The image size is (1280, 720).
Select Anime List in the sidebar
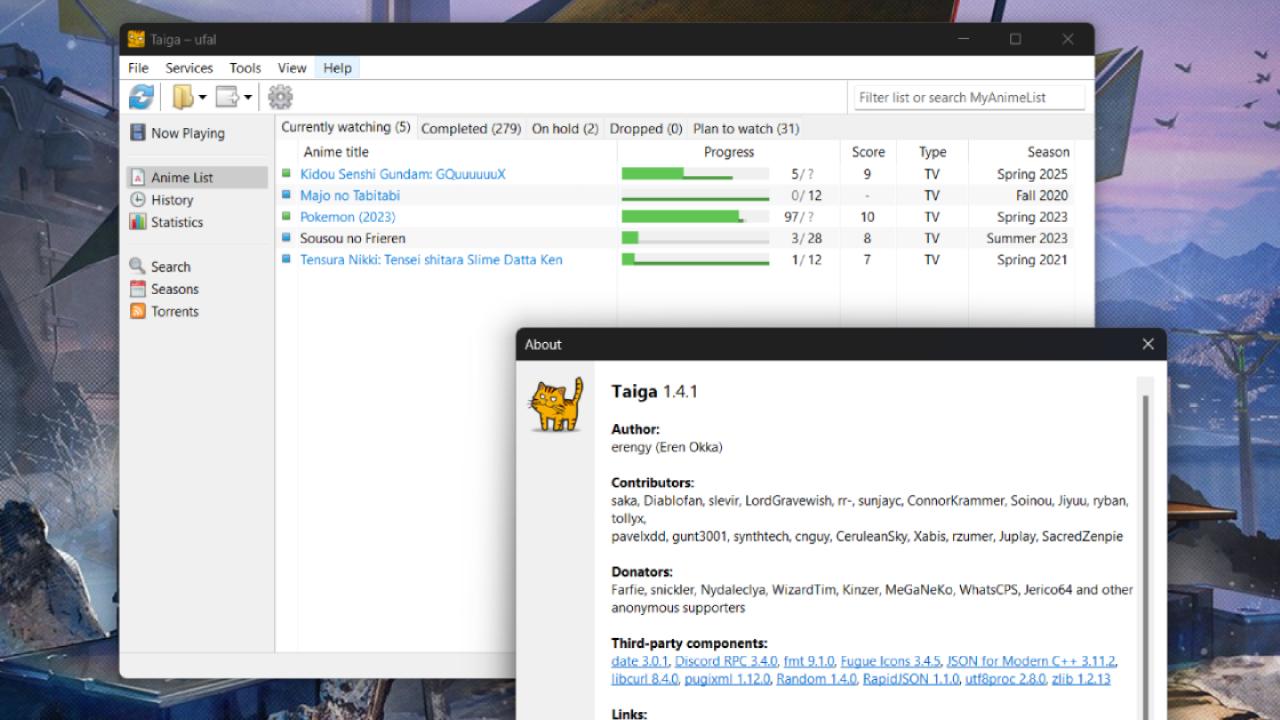pyautogui.click(x=197, y=177)
